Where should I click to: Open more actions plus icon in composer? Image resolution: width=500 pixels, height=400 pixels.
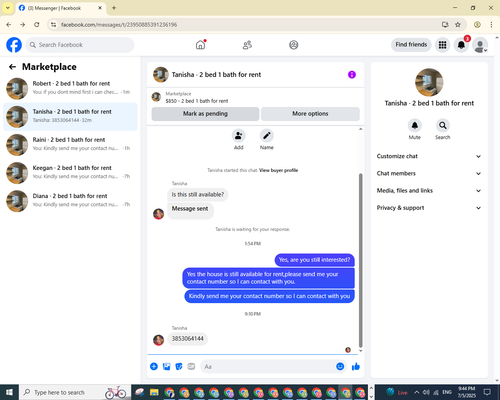(154, 367)
